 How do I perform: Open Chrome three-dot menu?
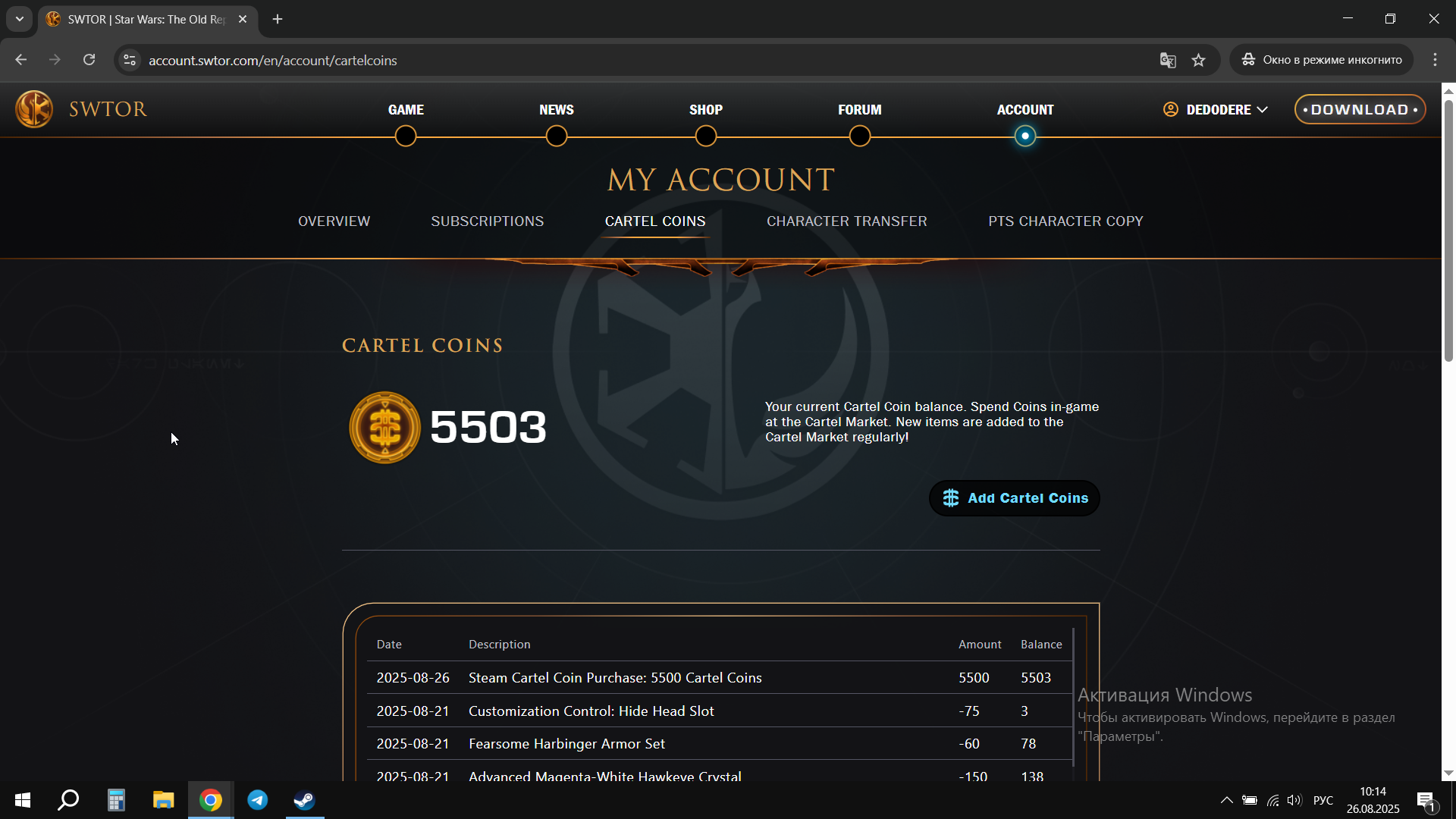(1435, 60)
